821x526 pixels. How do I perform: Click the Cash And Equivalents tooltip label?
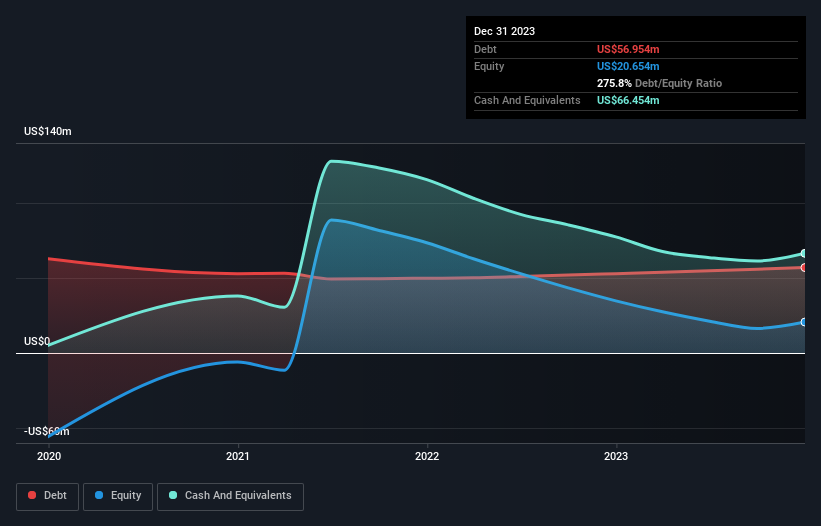coord(527,100)
